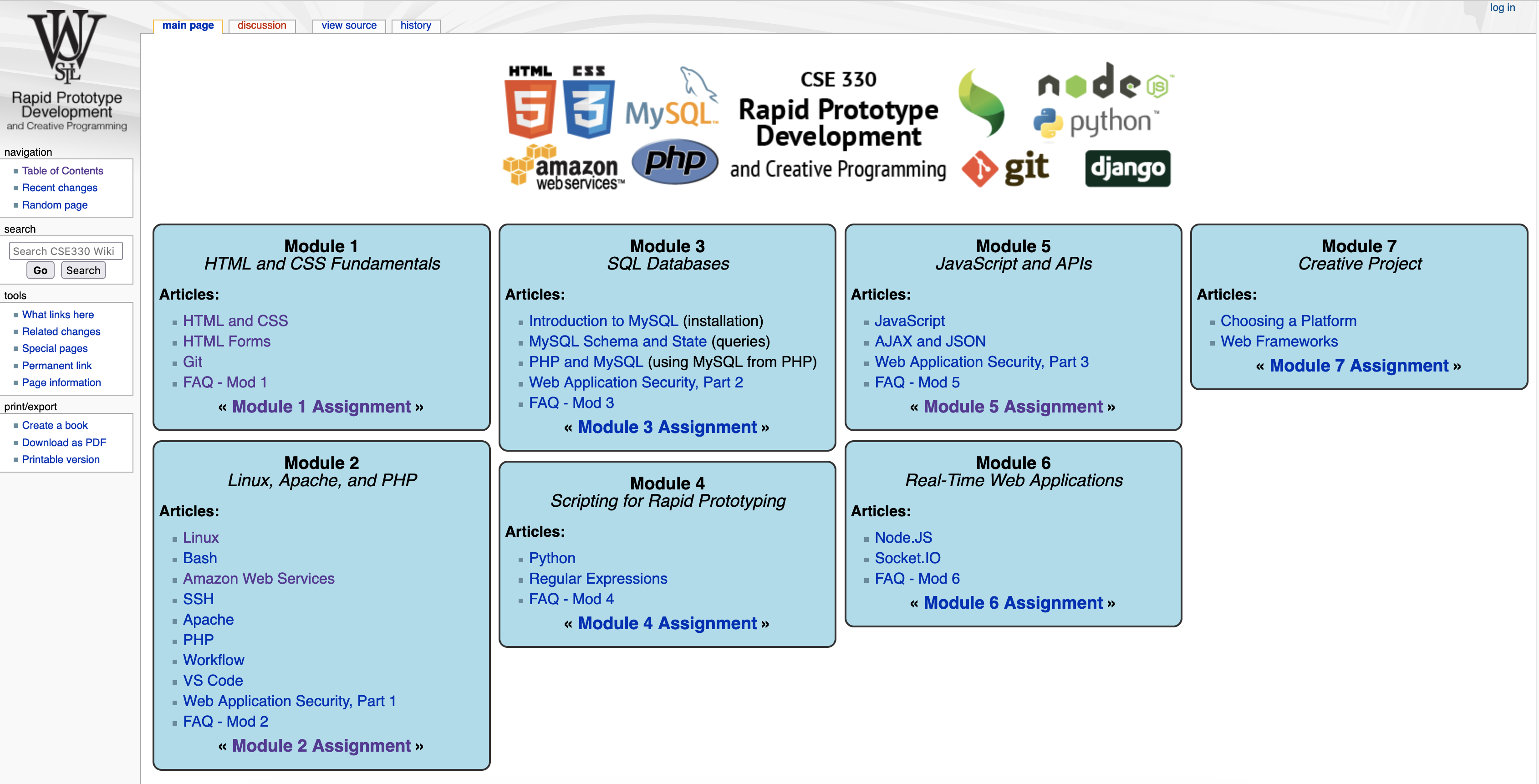Go to a Random page
The height and width of the screenshot is (784, 1539).
point(55,205)
